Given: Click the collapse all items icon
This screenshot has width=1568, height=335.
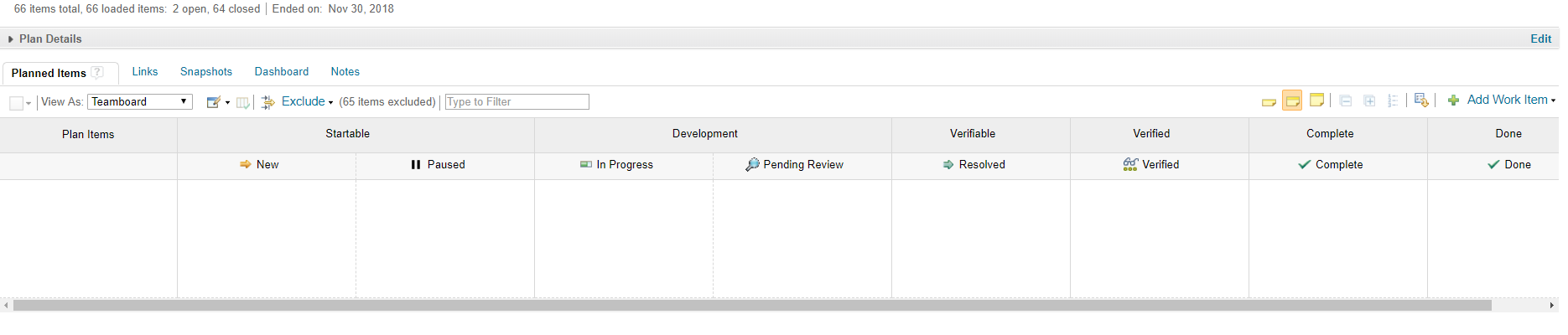Looking at the screenshot, I should (1346, 101).
